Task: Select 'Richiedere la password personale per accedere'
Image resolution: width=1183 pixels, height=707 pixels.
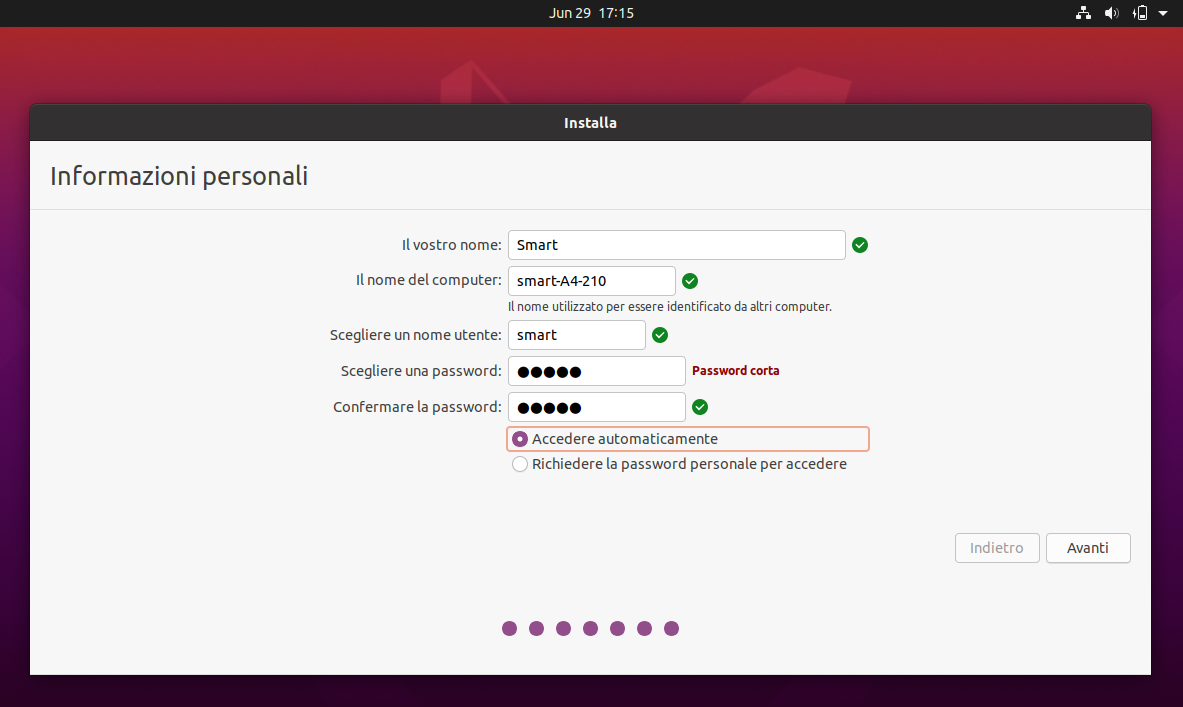Action: point(520,464)
